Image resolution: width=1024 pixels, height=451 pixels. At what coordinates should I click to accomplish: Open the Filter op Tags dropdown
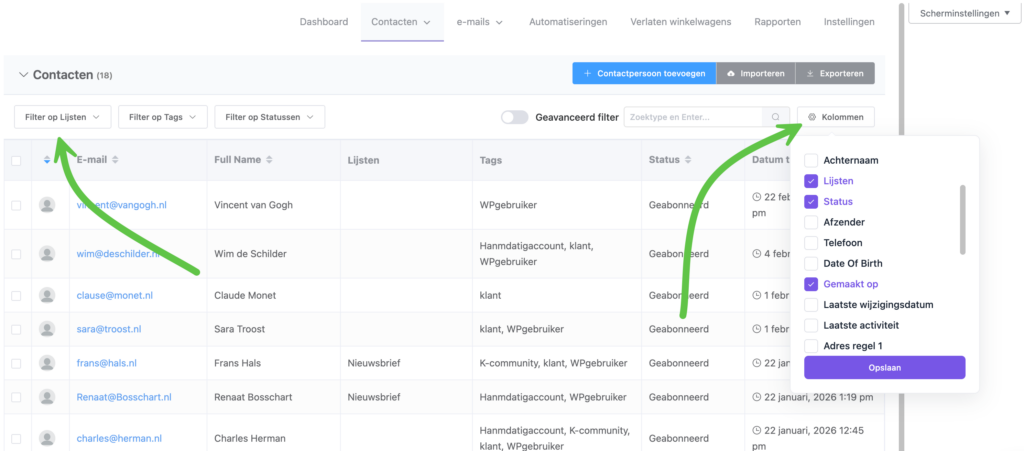coord(163,117)
